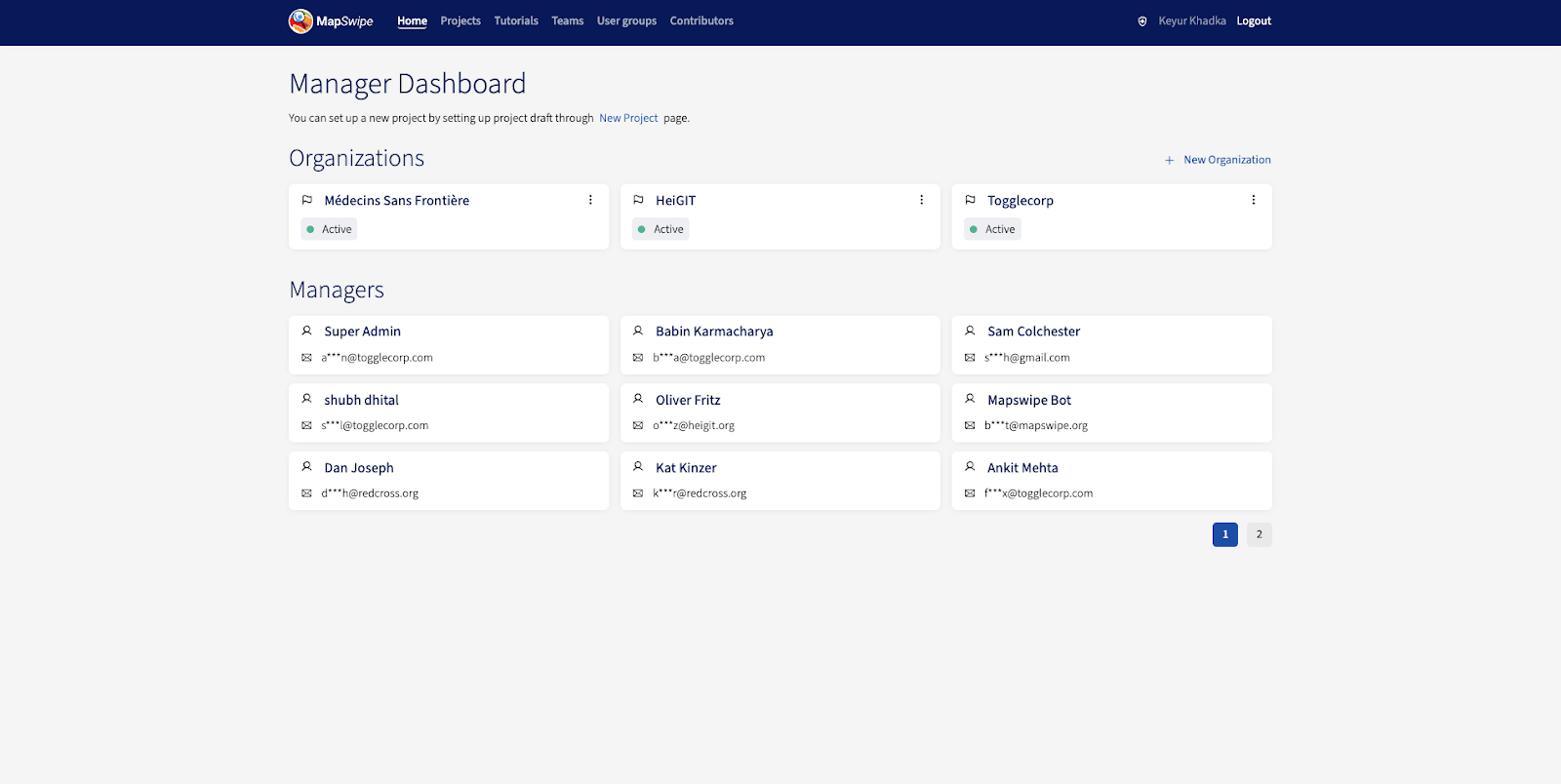Open the three-dot menu on Médecins Sans Frontière

pyautogui.click(x=590, y=200)
